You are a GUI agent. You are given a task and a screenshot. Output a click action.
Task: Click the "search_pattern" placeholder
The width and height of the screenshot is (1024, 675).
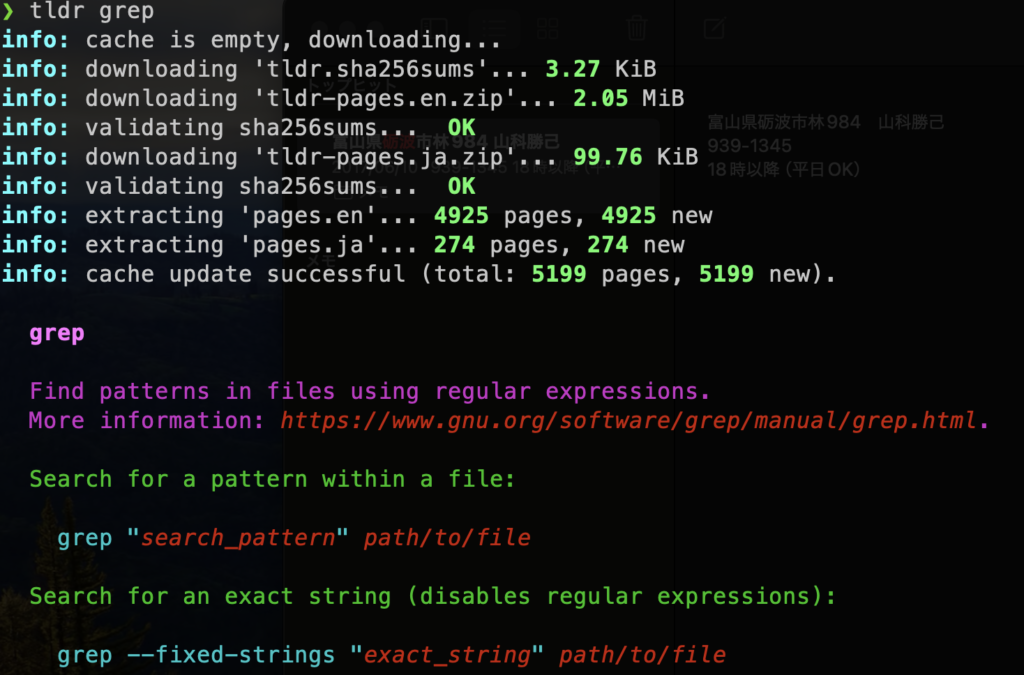tap(238, 538)
